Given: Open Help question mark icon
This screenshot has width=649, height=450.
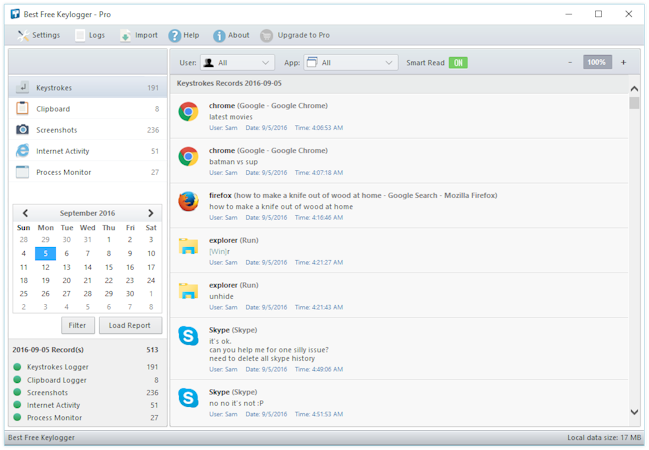Looking at the screenshot, I should (175, 36).
